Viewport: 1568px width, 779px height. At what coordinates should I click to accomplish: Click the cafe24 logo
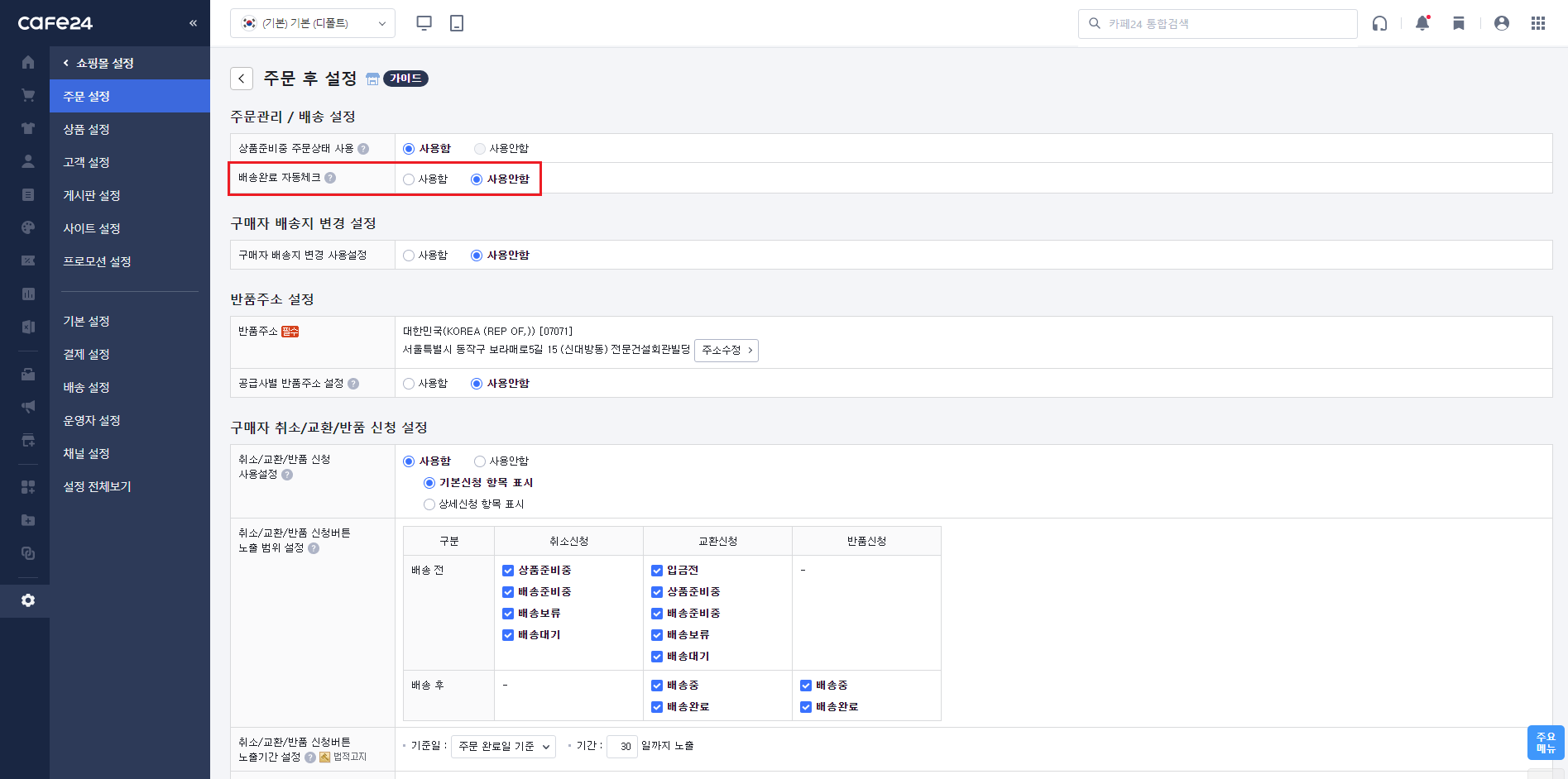pos(55,23)
